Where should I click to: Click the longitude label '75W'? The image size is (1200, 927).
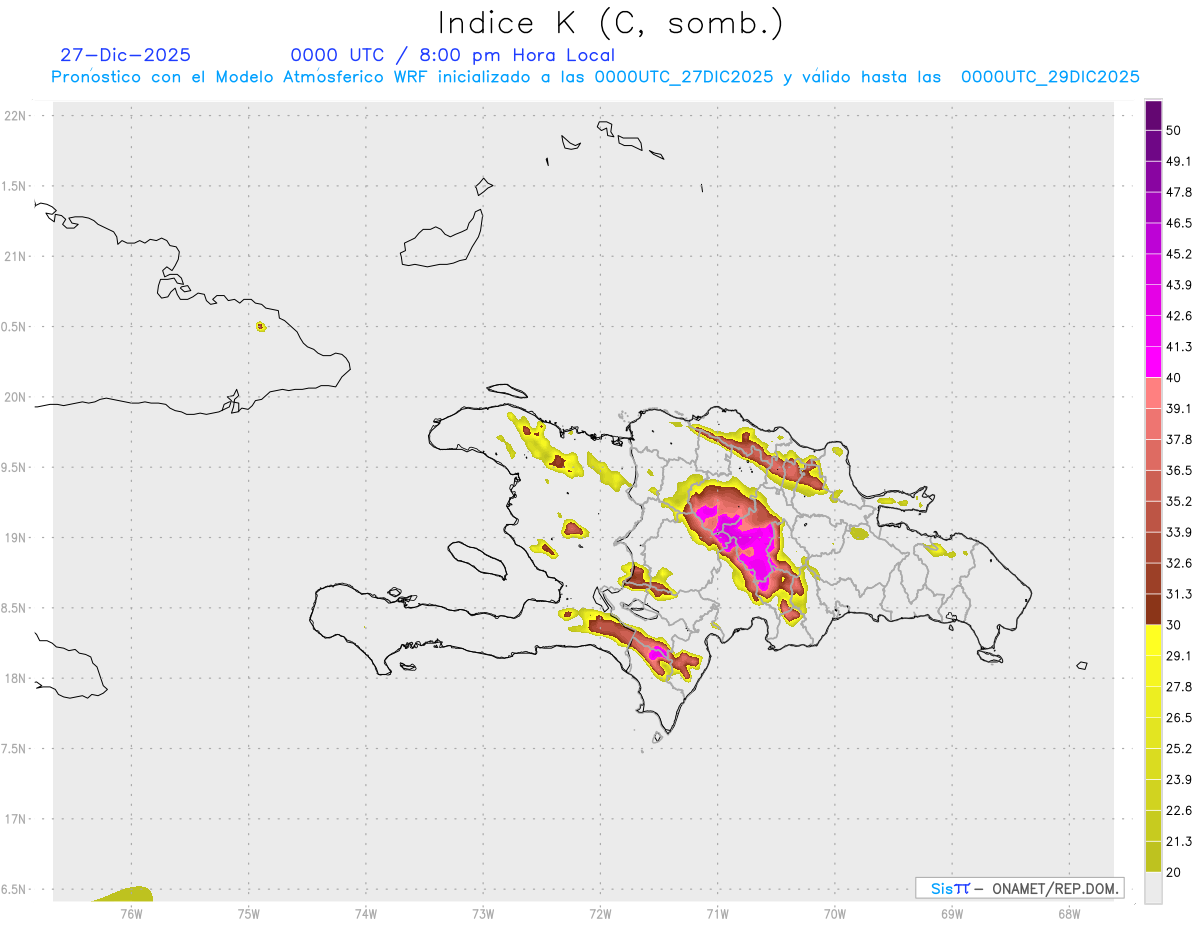click(x=249, y=913)
